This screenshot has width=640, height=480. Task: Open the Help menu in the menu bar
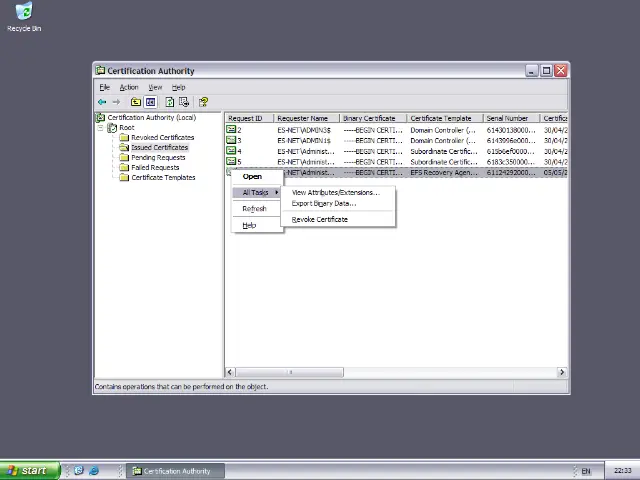(x=178, y=87)
